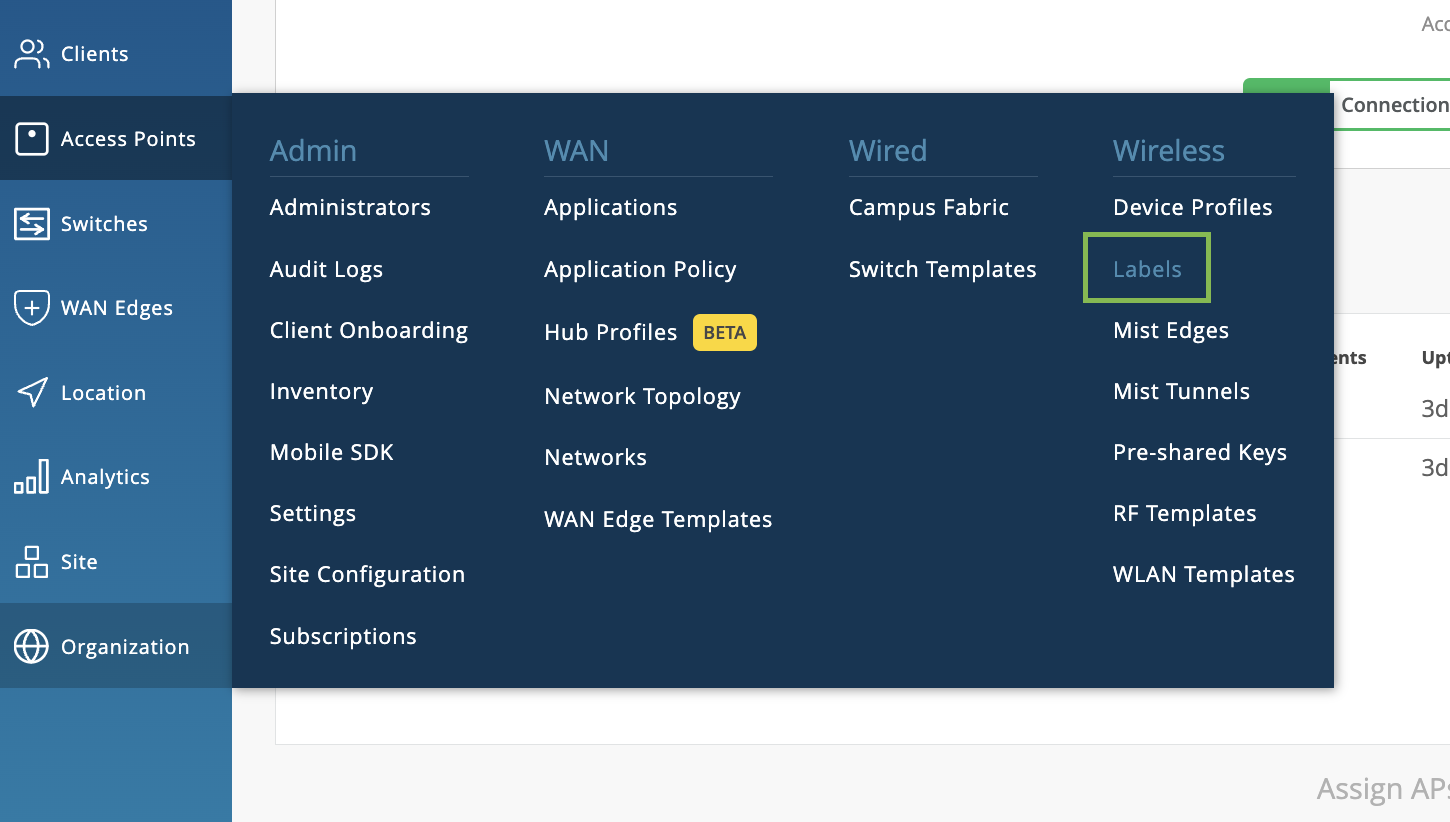Open Administrators in Admin menu
This screenshot has width=1450, height=822.
(350, 207)
